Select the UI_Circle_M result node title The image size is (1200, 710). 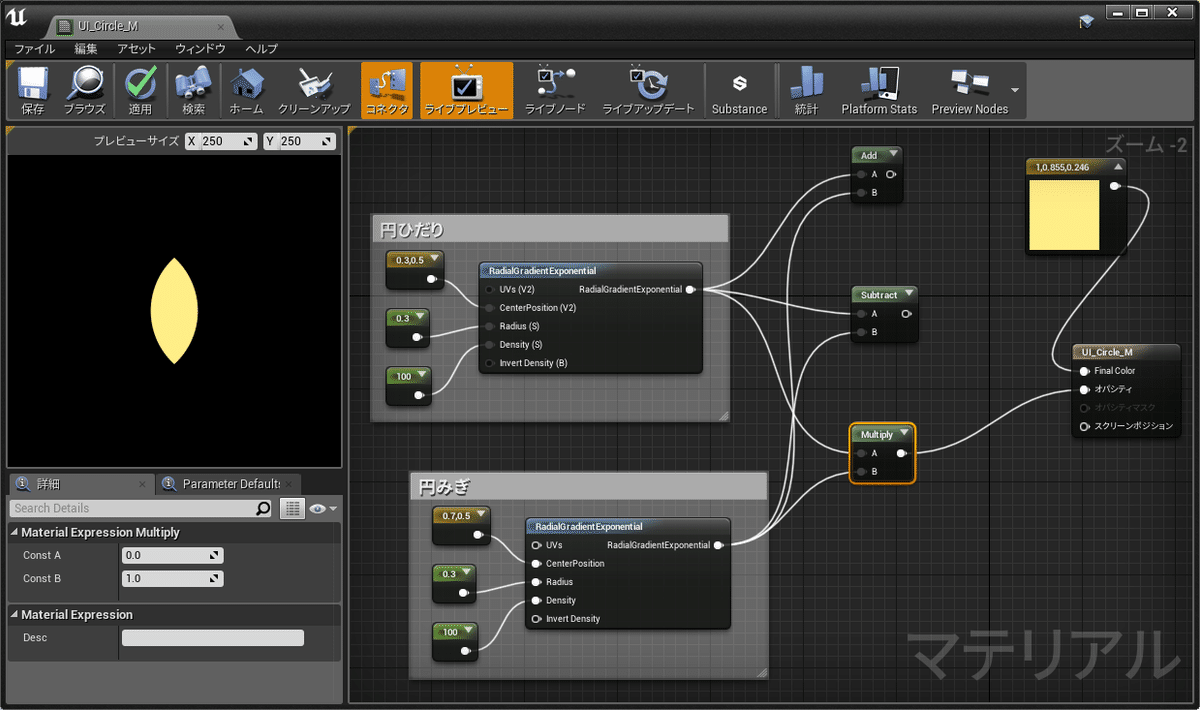(x=1107, y=353)
